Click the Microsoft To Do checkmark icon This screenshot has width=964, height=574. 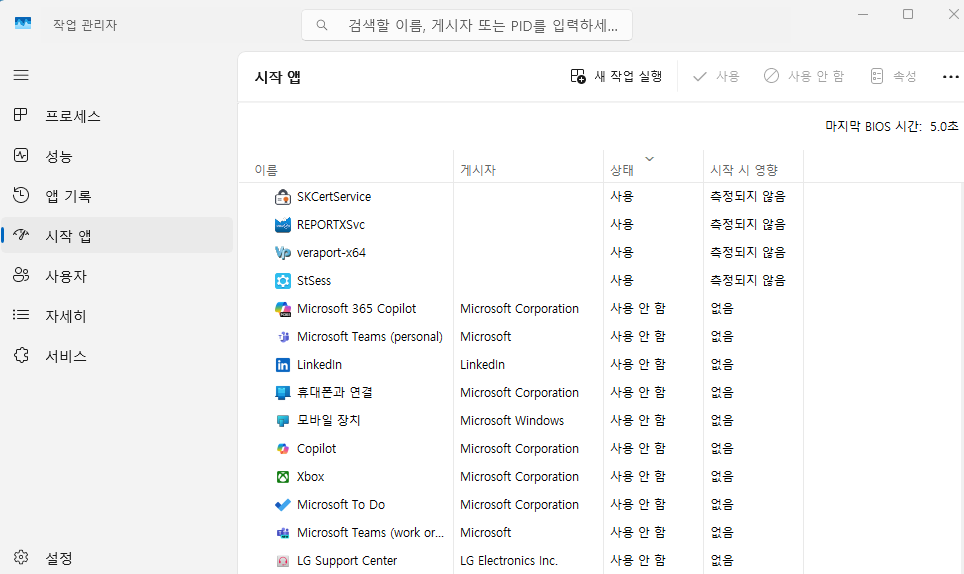[283, 505]
